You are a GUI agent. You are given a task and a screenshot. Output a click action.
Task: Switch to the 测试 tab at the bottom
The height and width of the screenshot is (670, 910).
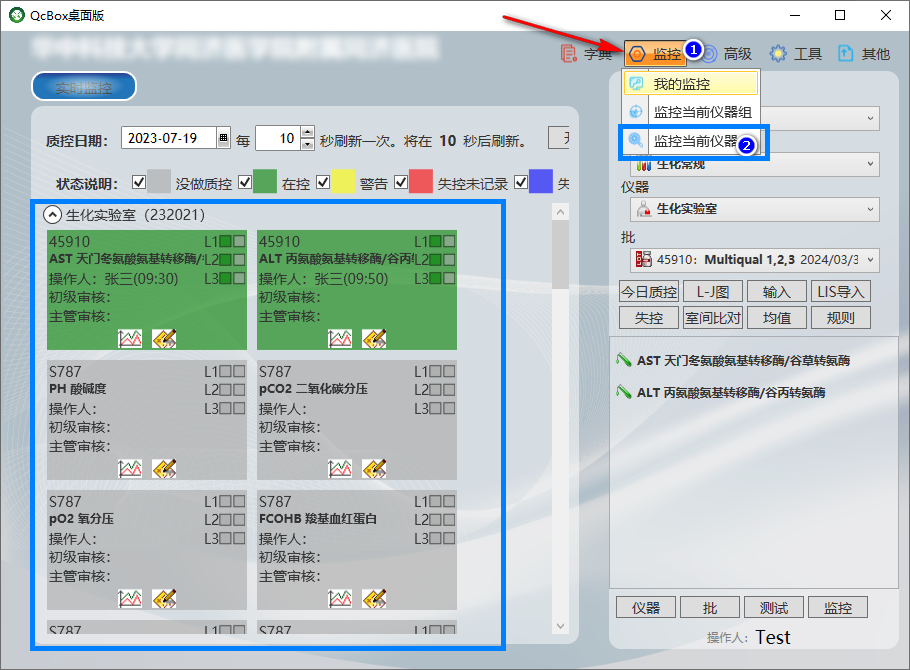(774, 607)
